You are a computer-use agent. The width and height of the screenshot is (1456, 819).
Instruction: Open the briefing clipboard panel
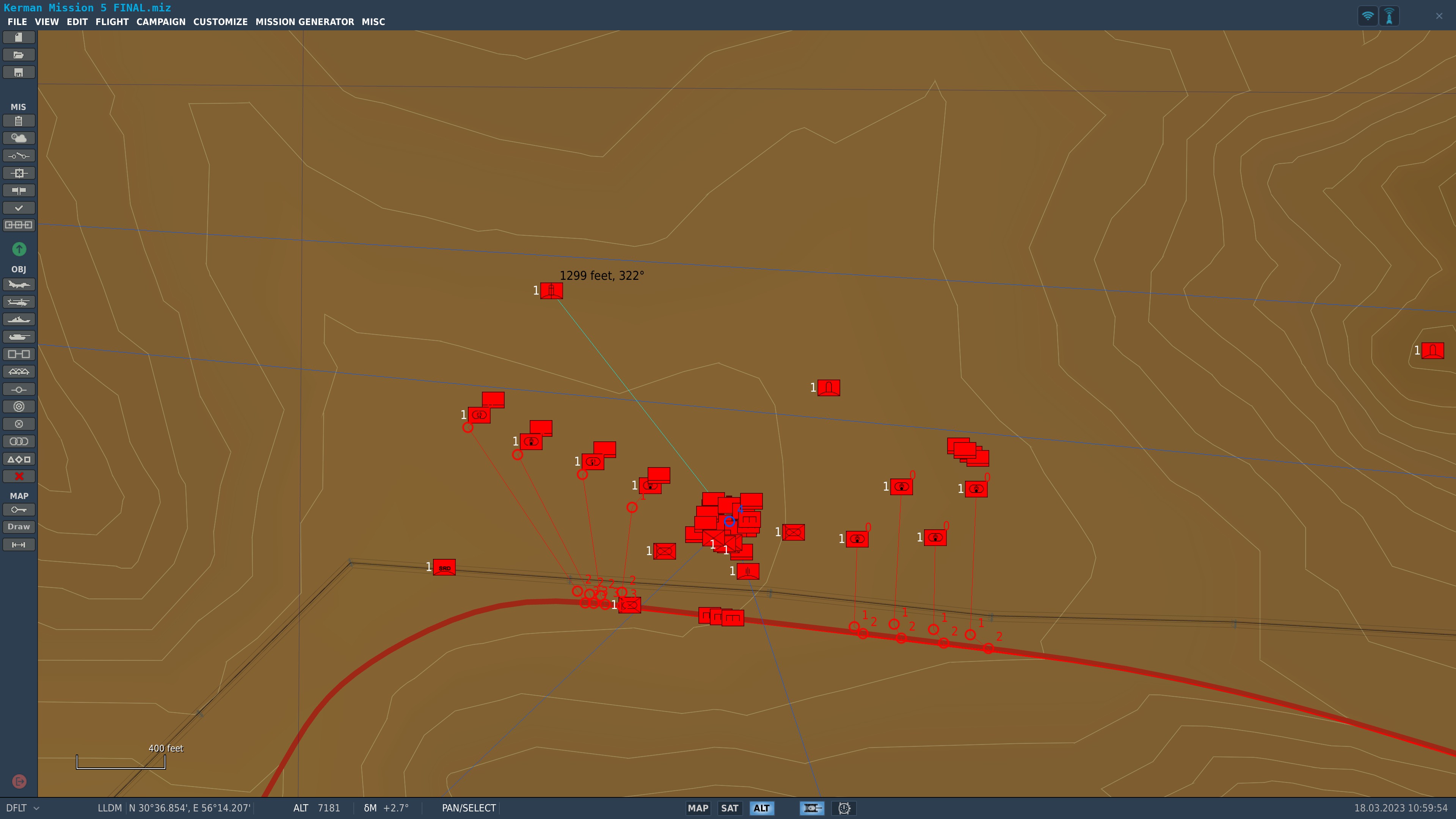[19, 121]
